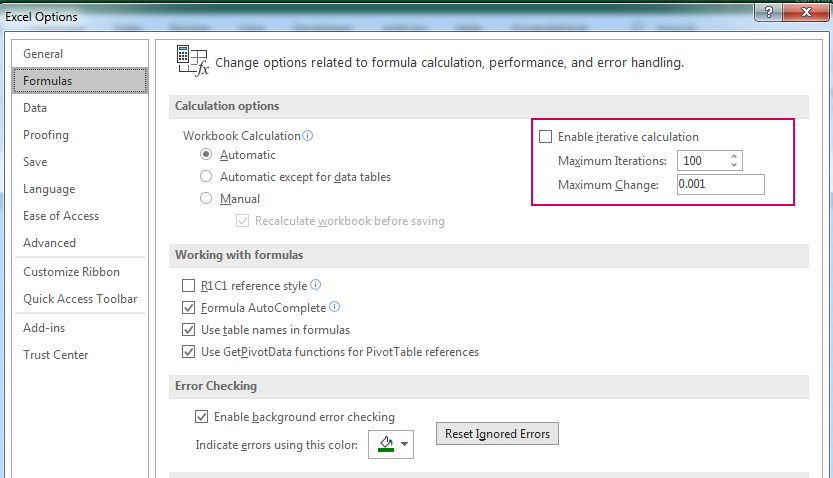Select the Formulas category in sidebar
Image resolution: width=833 pixels, height=478 pixels.
click(x=80, y=81)
